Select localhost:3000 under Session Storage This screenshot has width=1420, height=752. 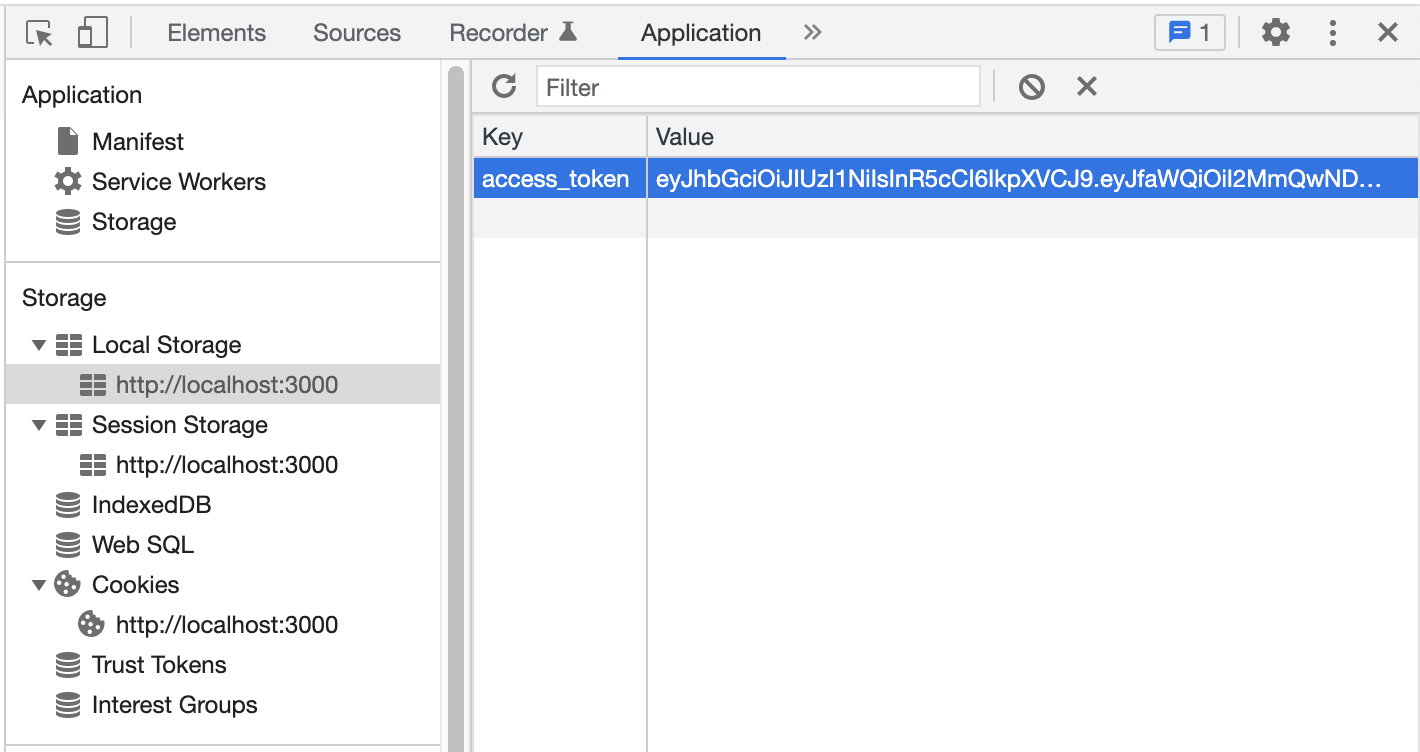click(226, 465)
